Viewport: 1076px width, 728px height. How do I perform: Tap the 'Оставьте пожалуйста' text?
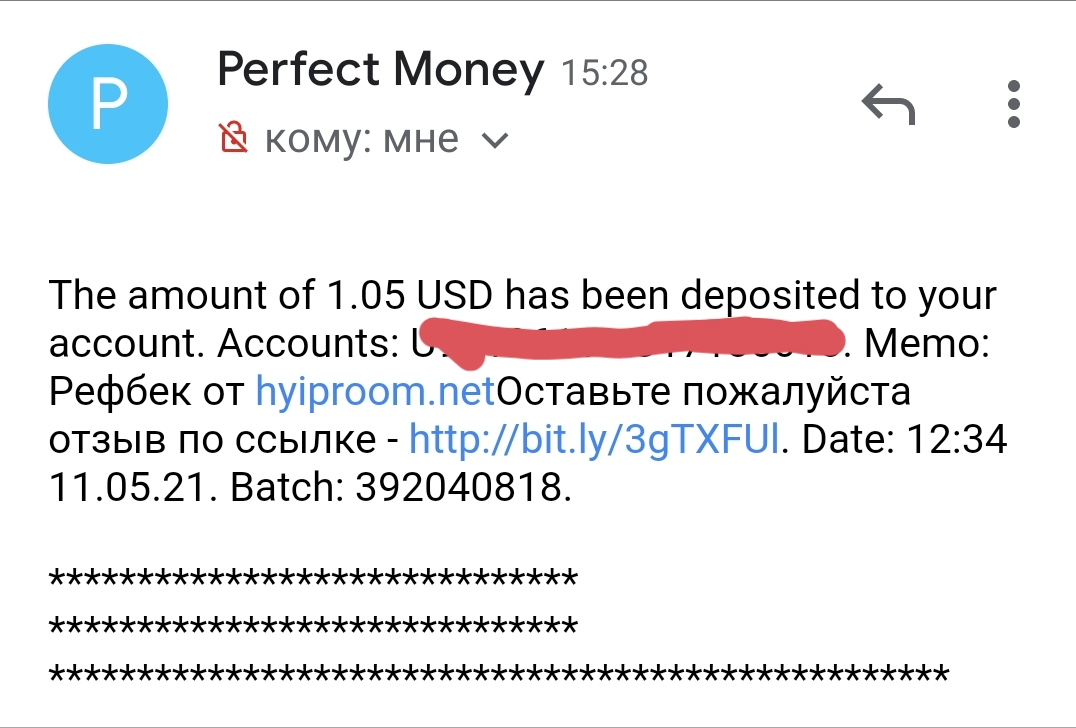click(703, 391)
